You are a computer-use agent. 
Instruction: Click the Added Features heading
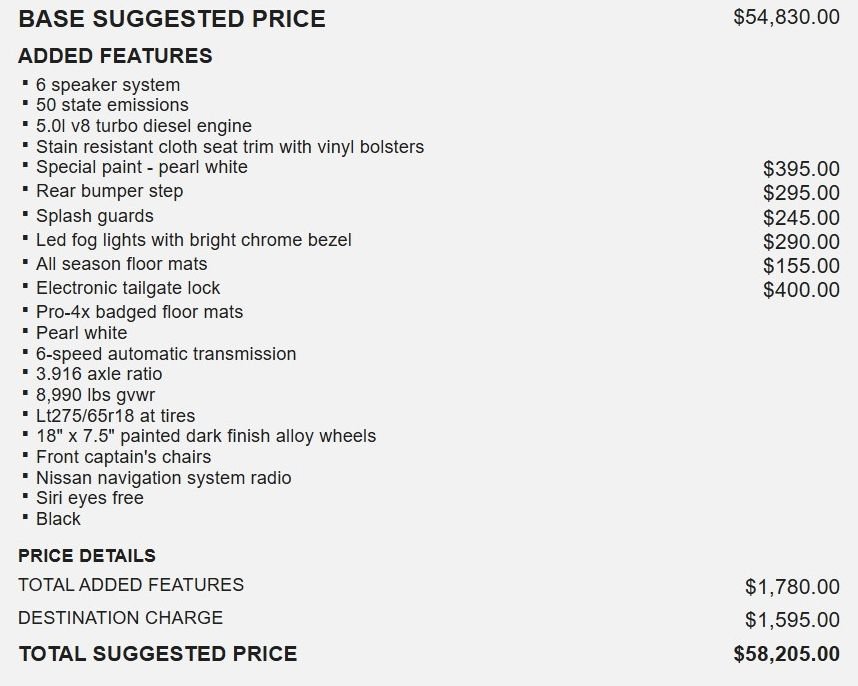tap(115, 56)
